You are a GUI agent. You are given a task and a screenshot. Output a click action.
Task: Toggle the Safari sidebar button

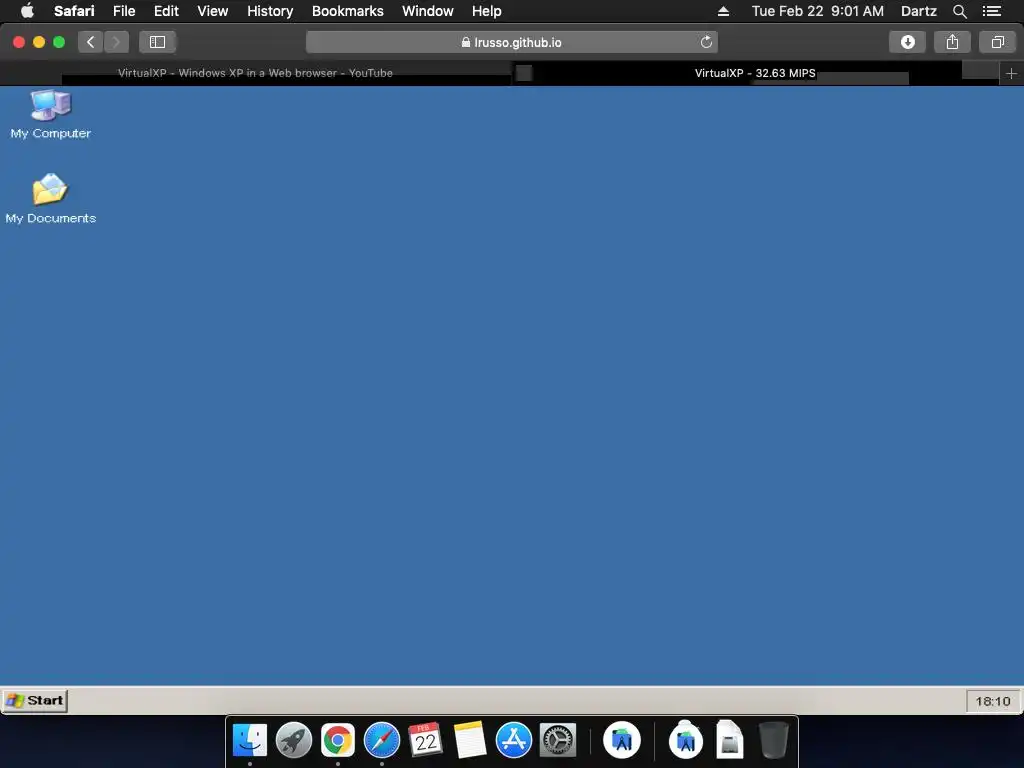tap(157, 42)
